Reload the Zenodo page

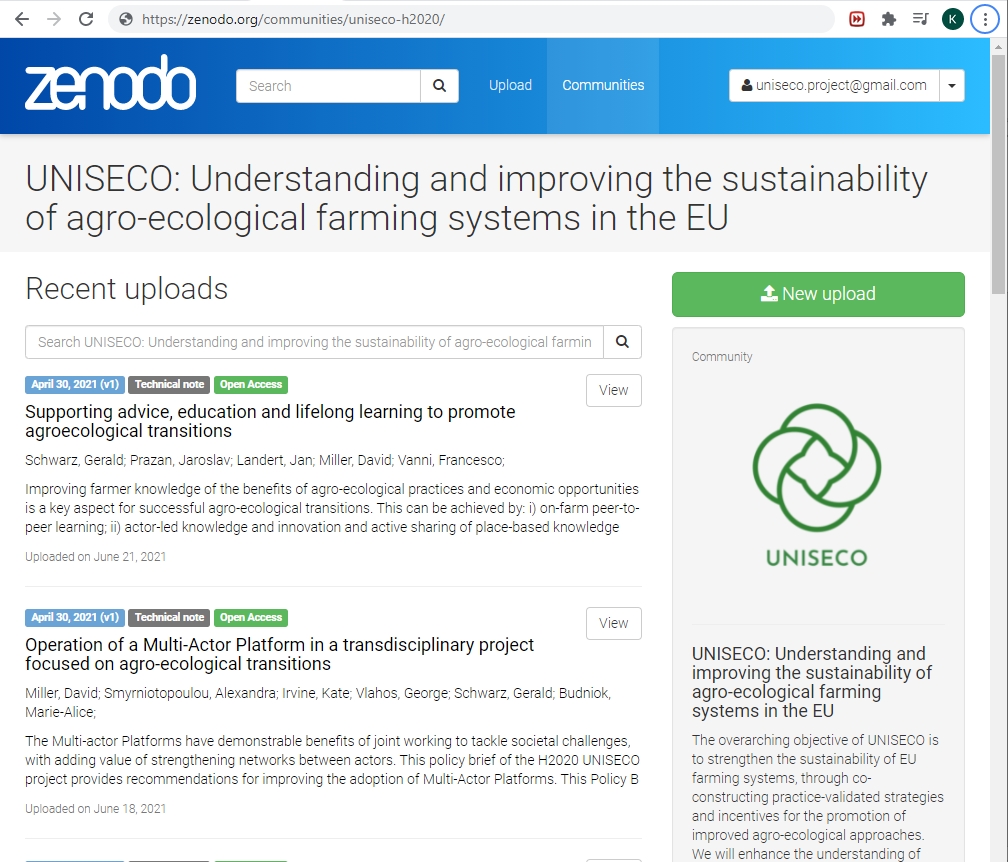86,19
